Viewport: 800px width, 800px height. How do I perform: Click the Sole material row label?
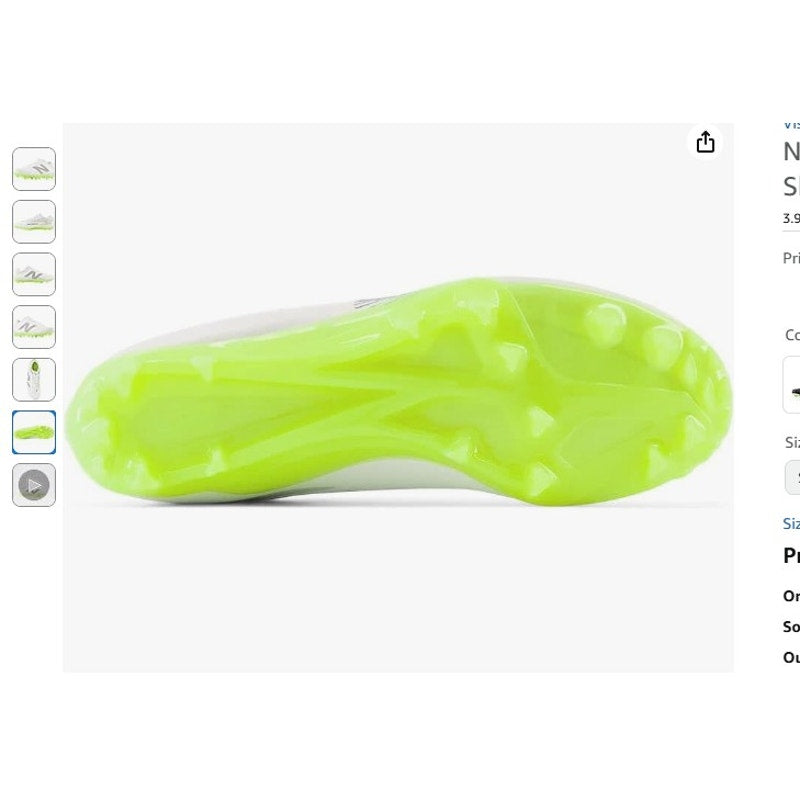pyautogui.click(x=791, y=627)
